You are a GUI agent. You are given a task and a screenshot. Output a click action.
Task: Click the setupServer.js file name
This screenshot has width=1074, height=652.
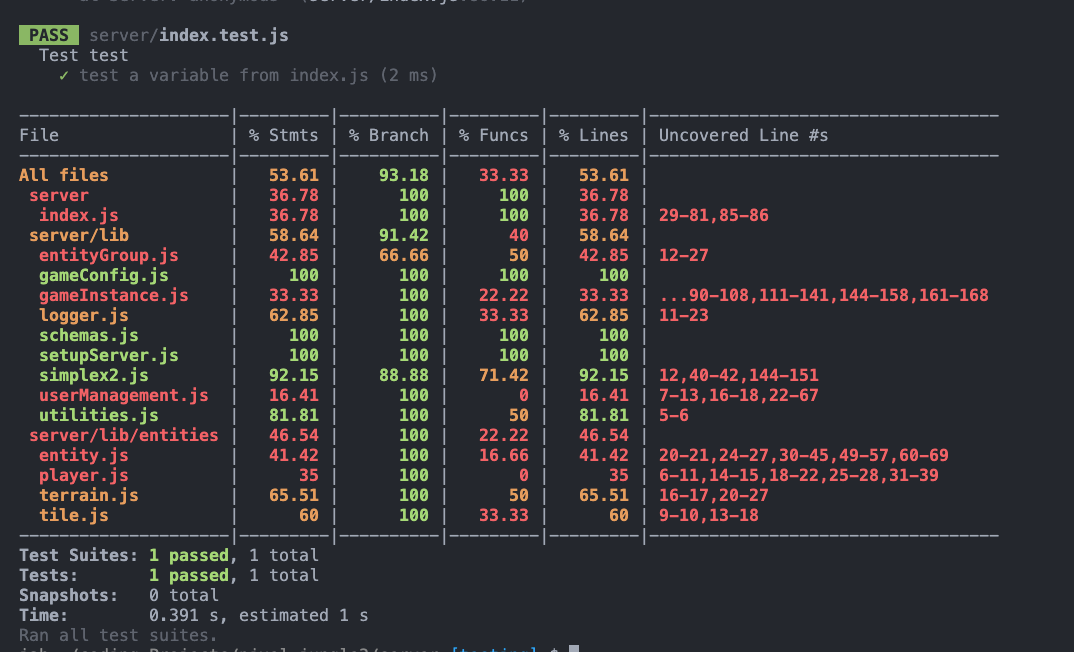point(108,355)
